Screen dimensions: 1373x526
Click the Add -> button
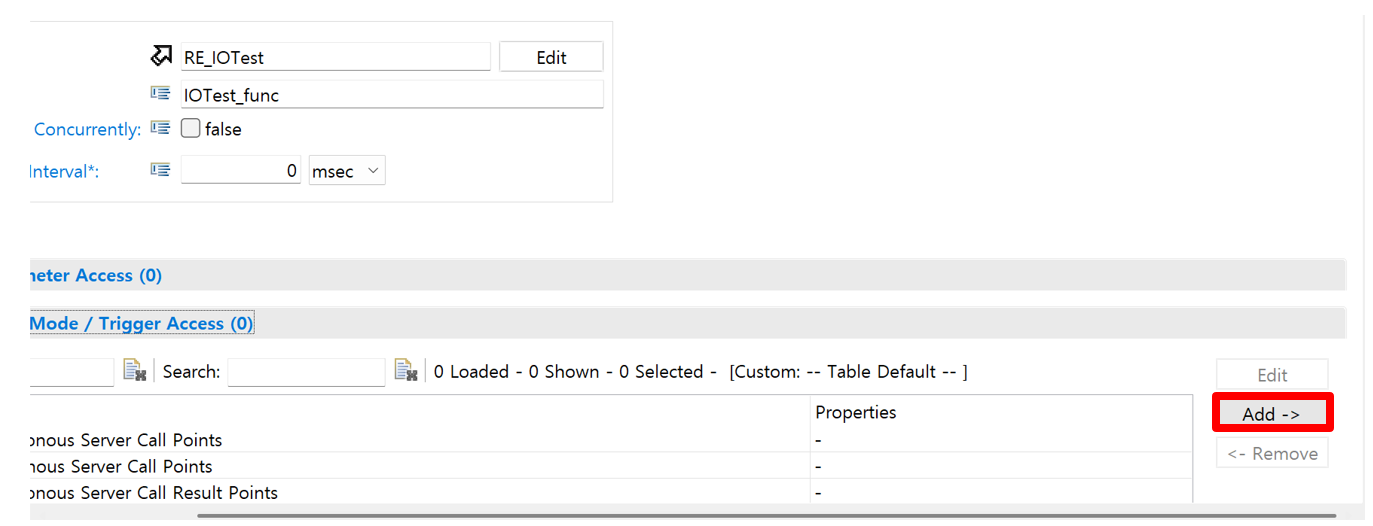1272,413
